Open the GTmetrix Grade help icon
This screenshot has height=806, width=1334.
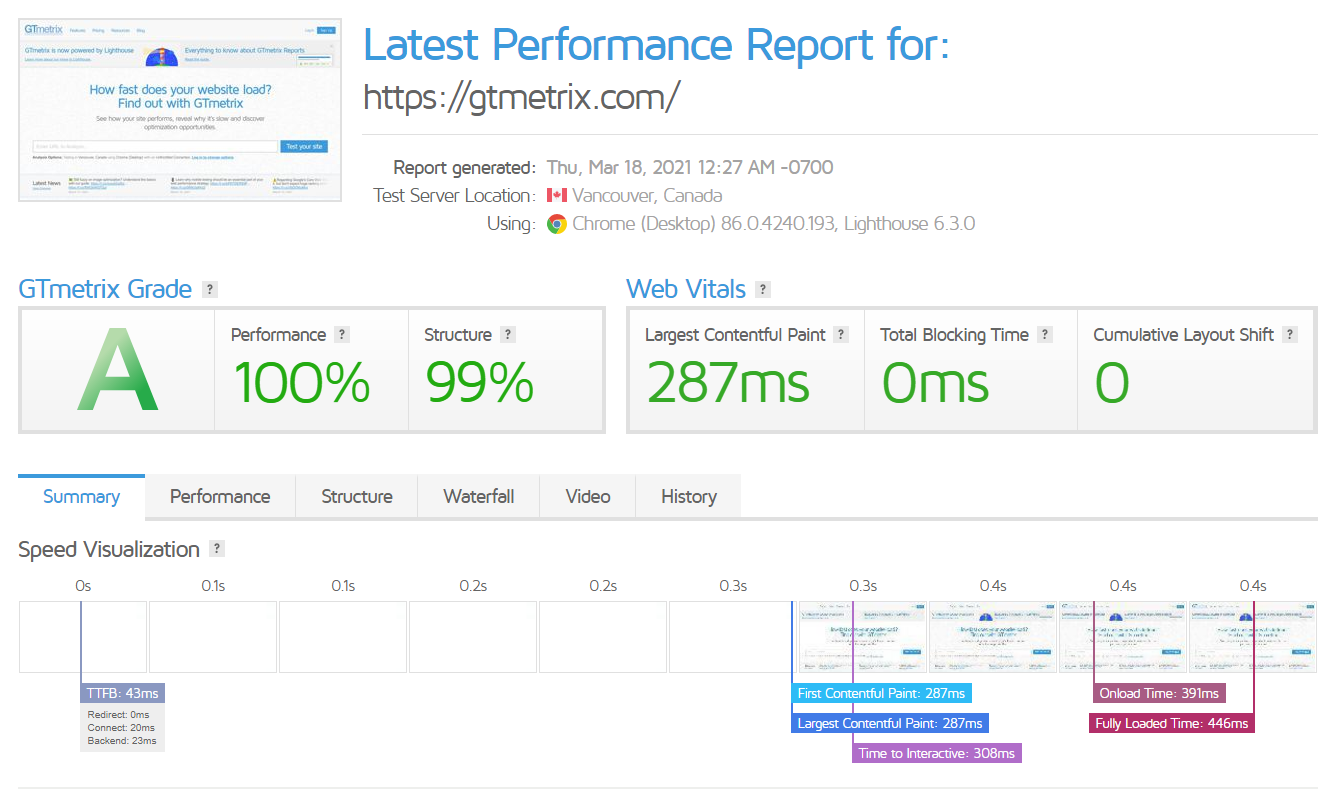[x=209, y=289]
